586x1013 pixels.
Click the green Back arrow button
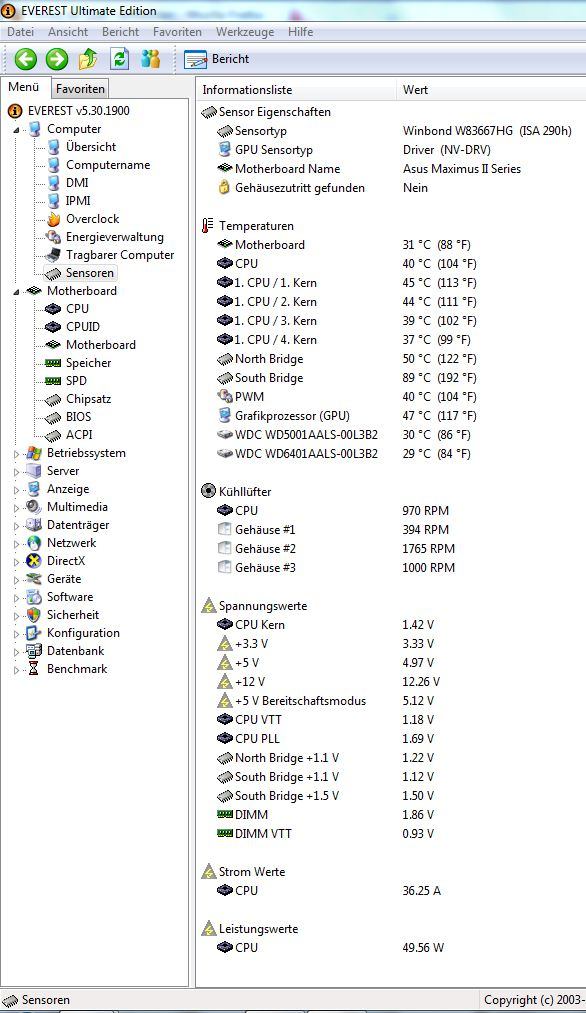point(26,59)
